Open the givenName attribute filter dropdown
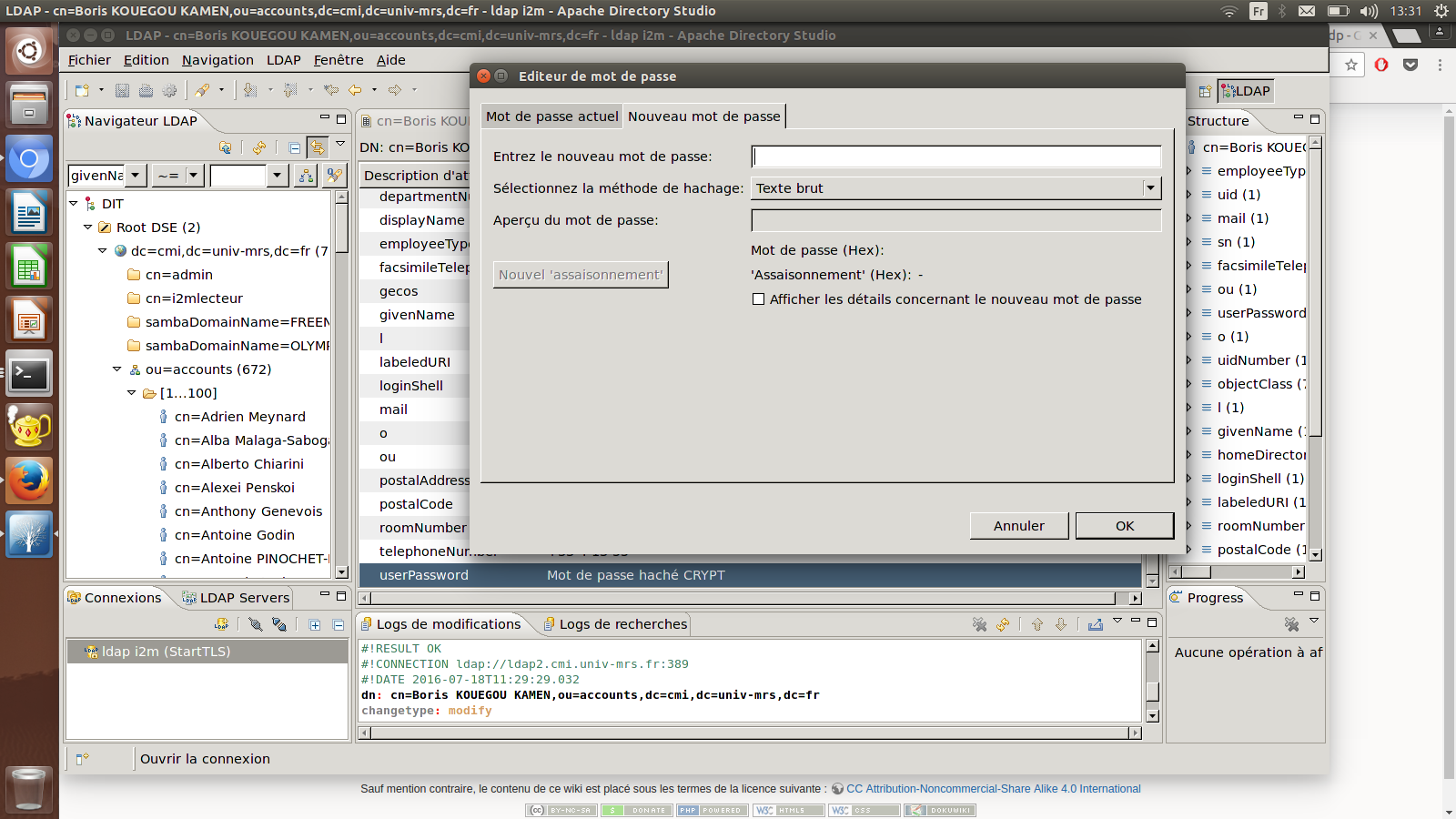 tap(135, 176)
